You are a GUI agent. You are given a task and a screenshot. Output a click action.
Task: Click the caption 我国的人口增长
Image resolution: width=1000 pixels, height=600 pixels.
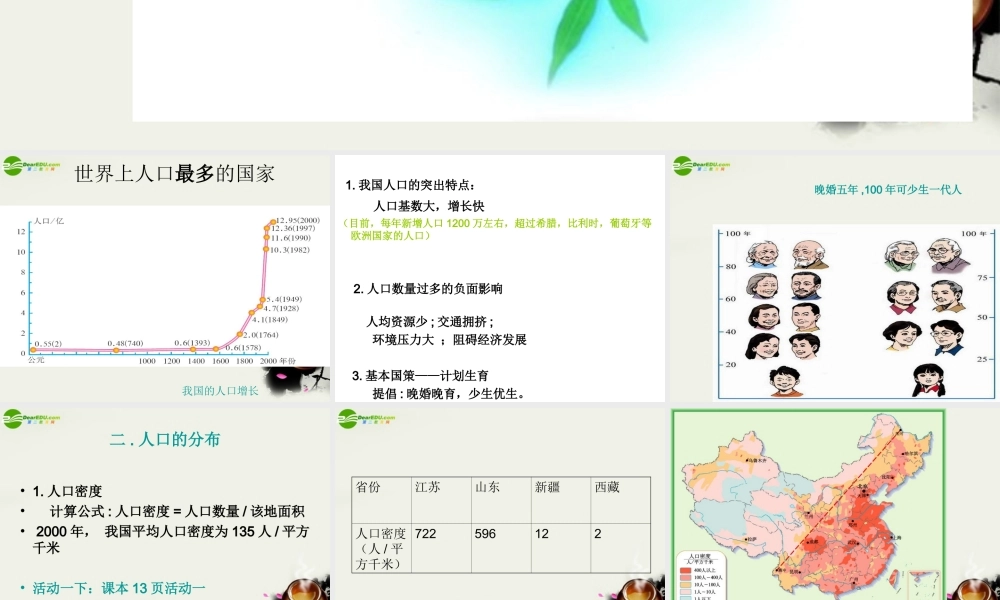pos(220,391)
